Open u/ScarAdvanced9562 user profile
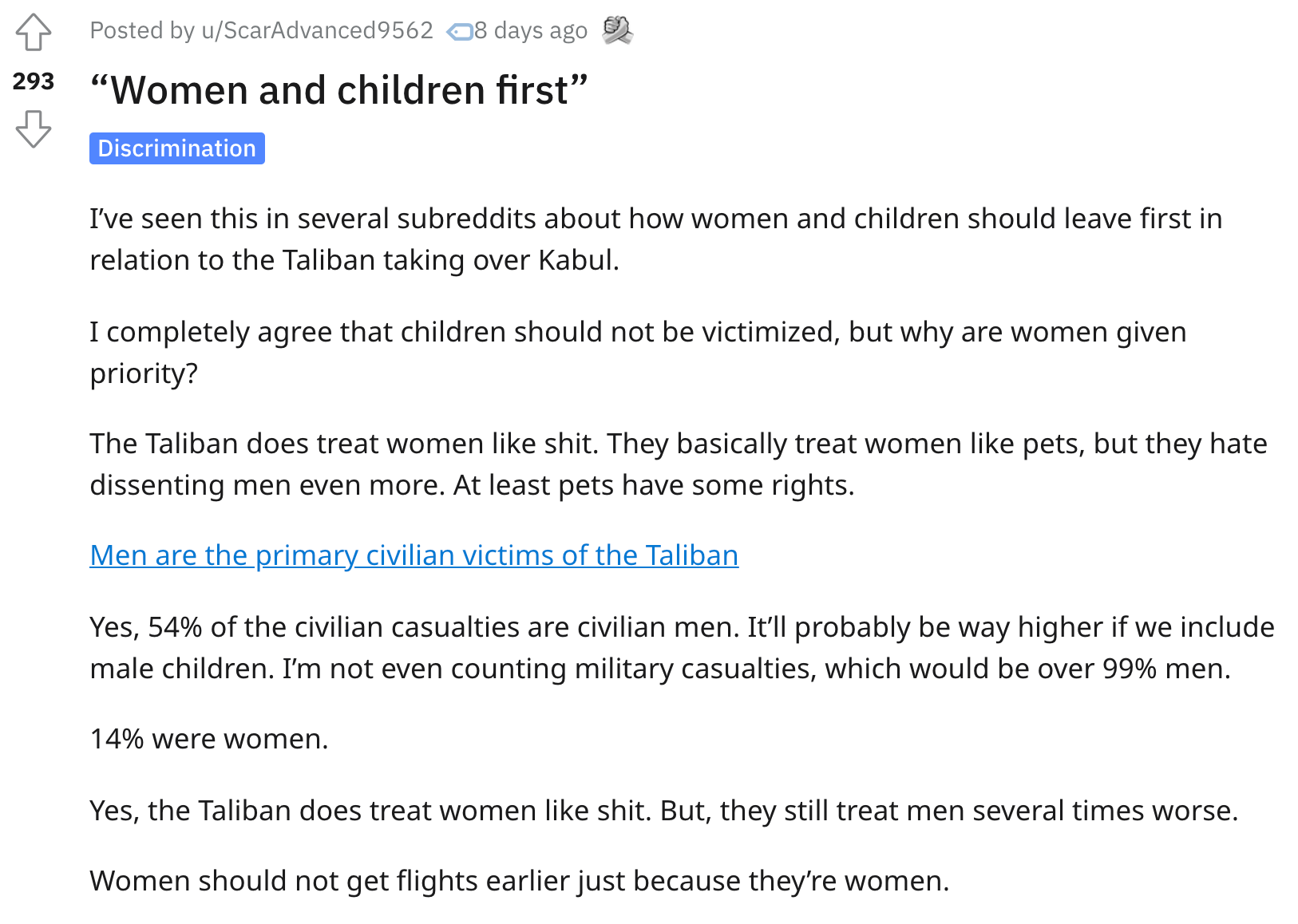1298x924 pixels. coord(317,30)
